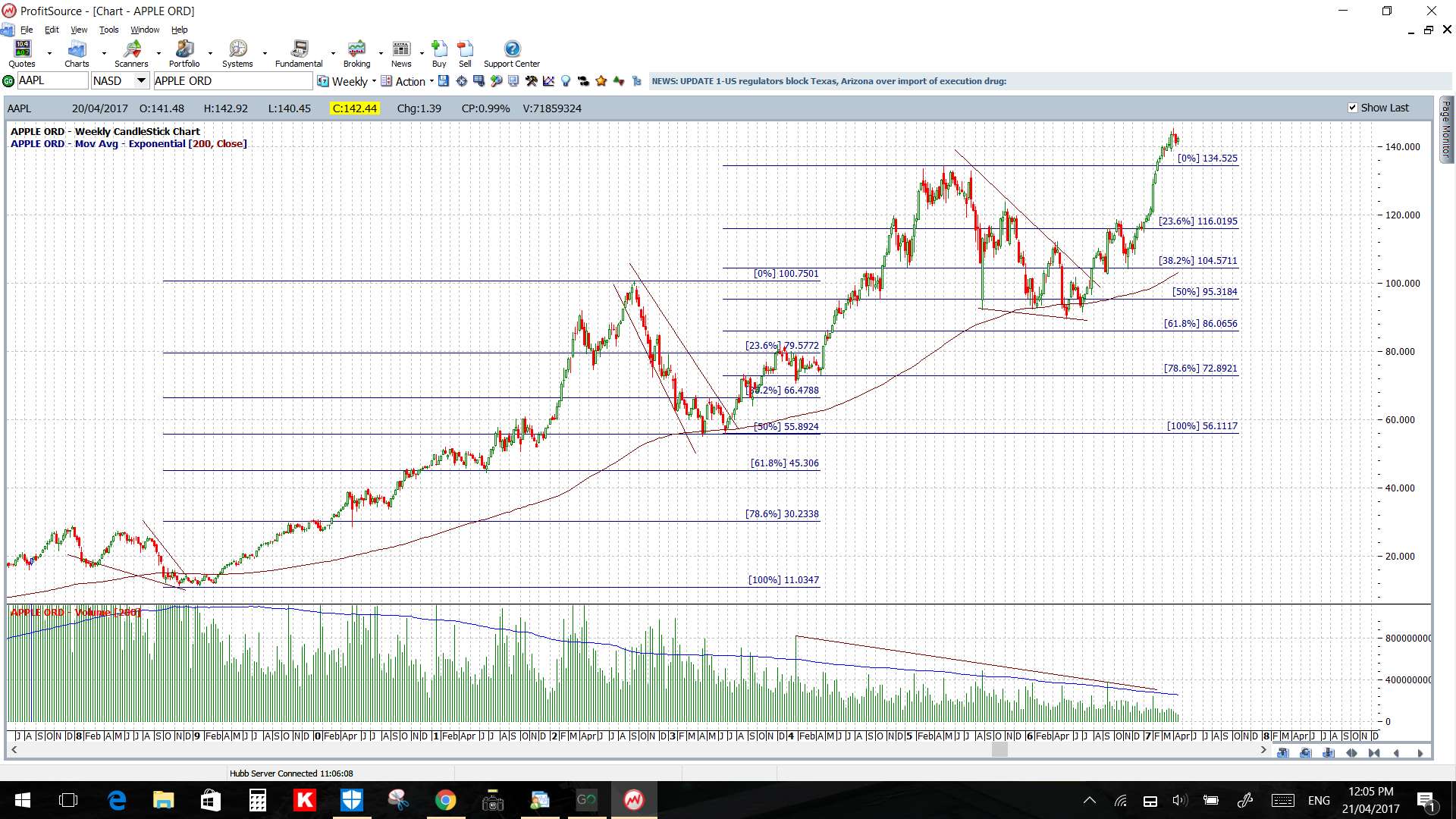The height and width of the screenshot is (819, 1456).
Task: Open the Tools menu
Action: pyautogui.click(x=108, y=30)
